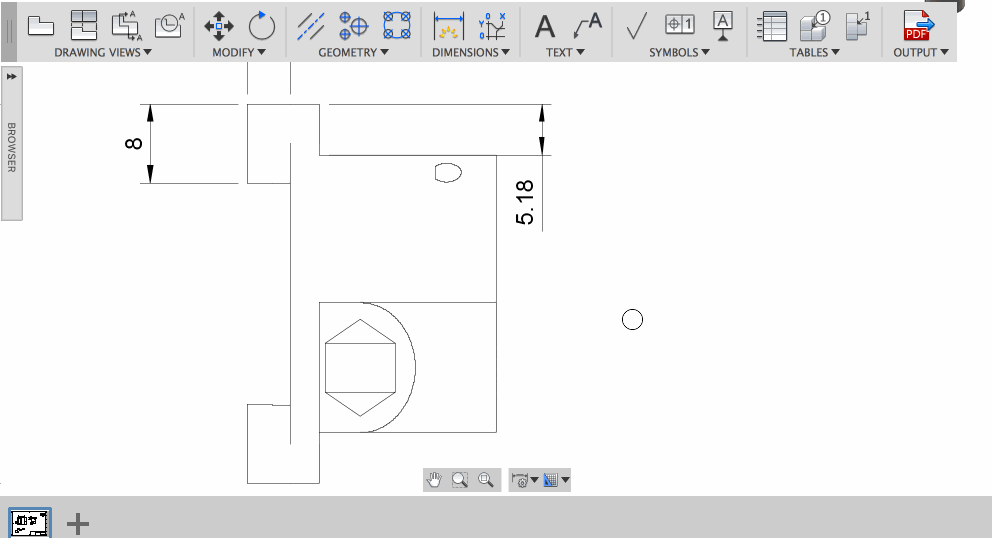Select the Surface Texture checkmark symbol
Viewport: 992px width, 538px height.
pyautogui.click(x=636, y=26)
